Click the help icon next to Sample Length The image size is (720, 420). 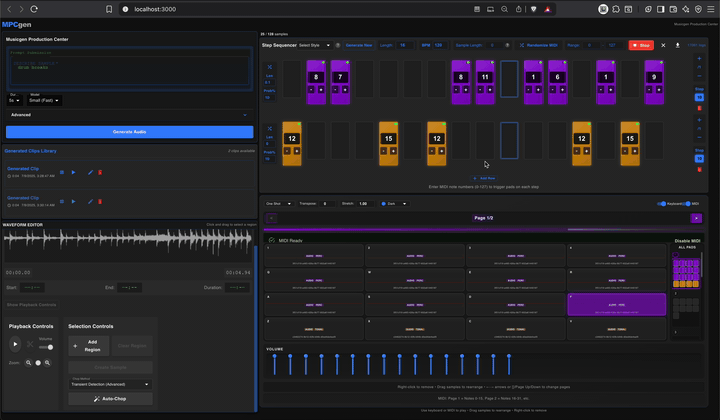[x=507, y=45]
